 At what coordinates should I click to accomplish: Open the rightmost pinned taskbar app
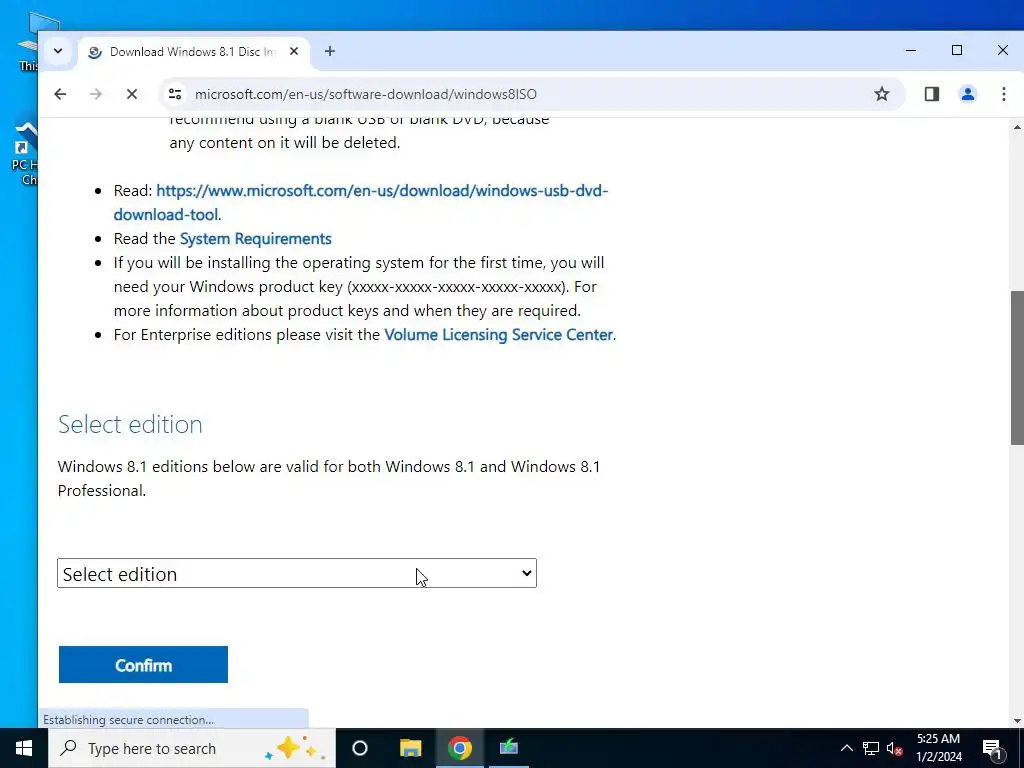click(509, 748)
